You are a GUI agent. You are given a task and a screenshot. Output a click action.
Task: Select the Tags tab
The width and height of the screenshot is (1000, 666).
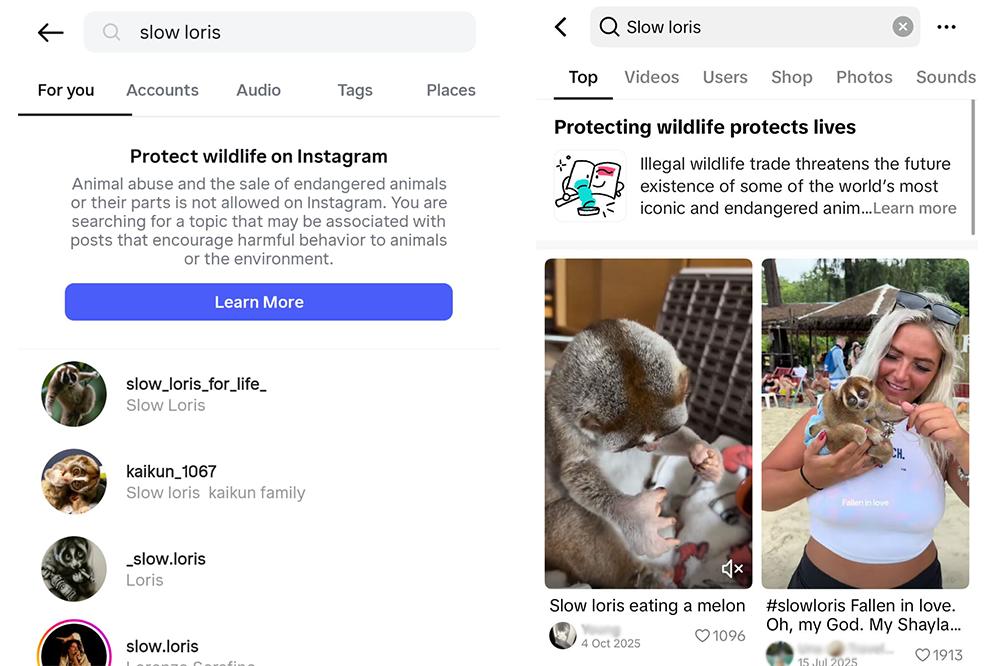[354, 90]
